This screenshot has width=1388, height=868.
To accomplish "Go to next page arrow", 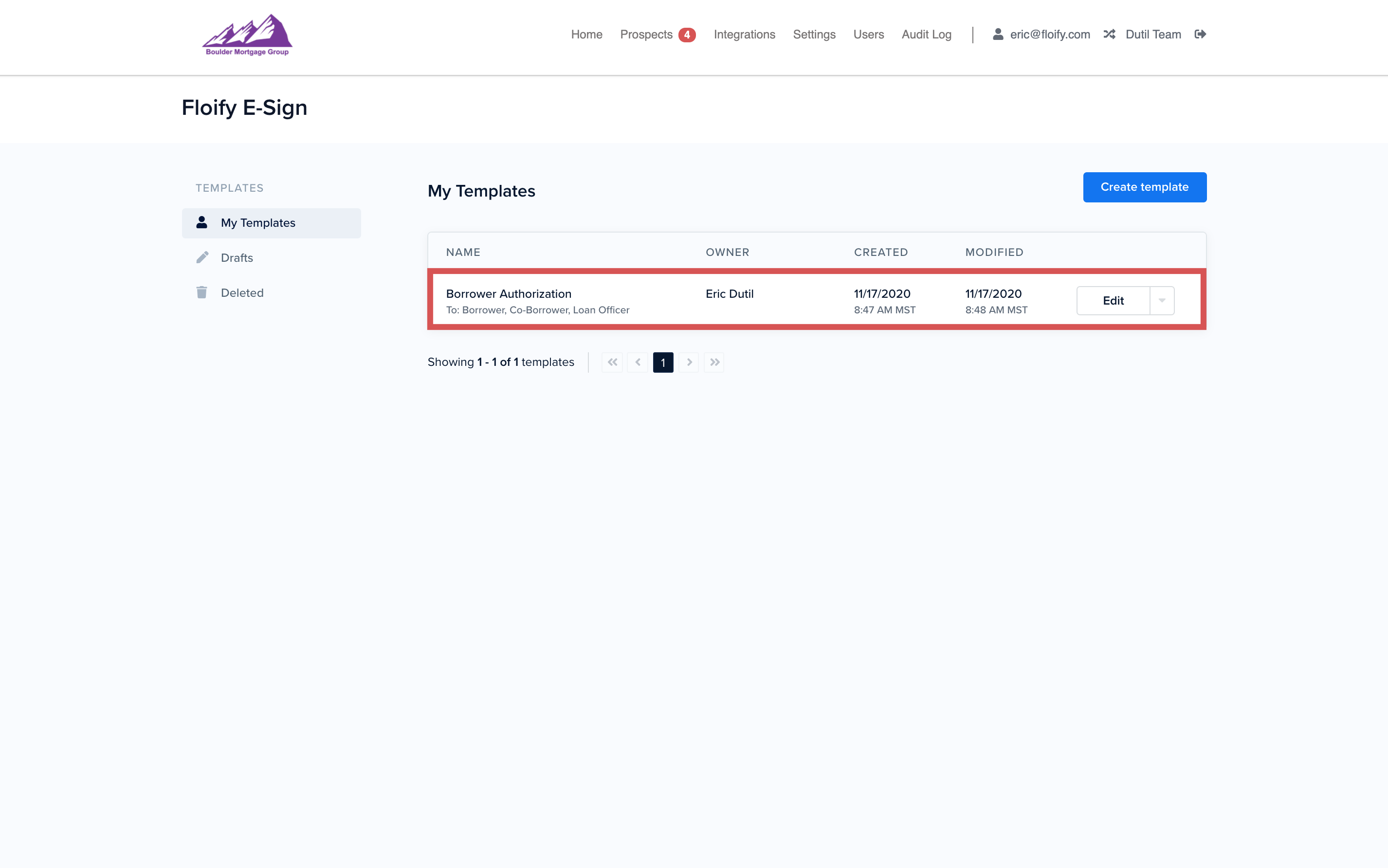I will [689, 362].
